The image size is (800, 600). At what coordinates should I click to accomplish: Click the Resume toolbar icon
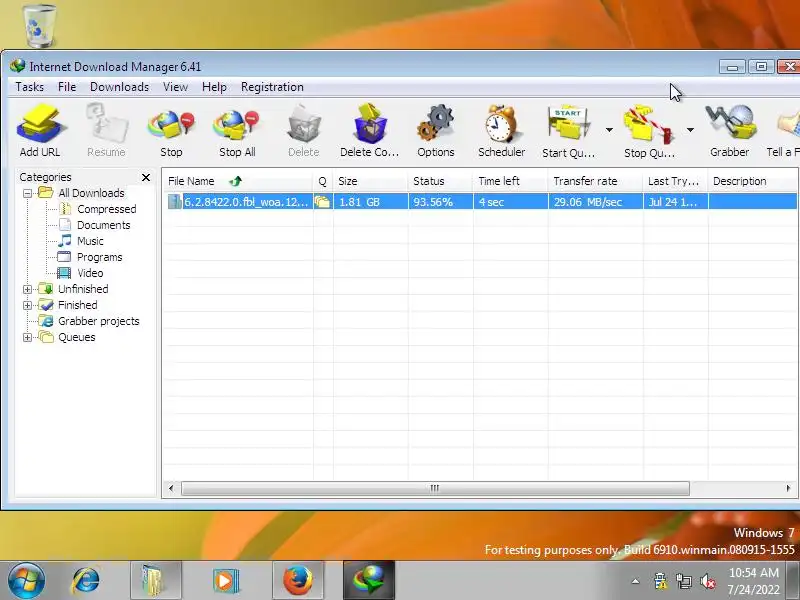tap(106, 130)
